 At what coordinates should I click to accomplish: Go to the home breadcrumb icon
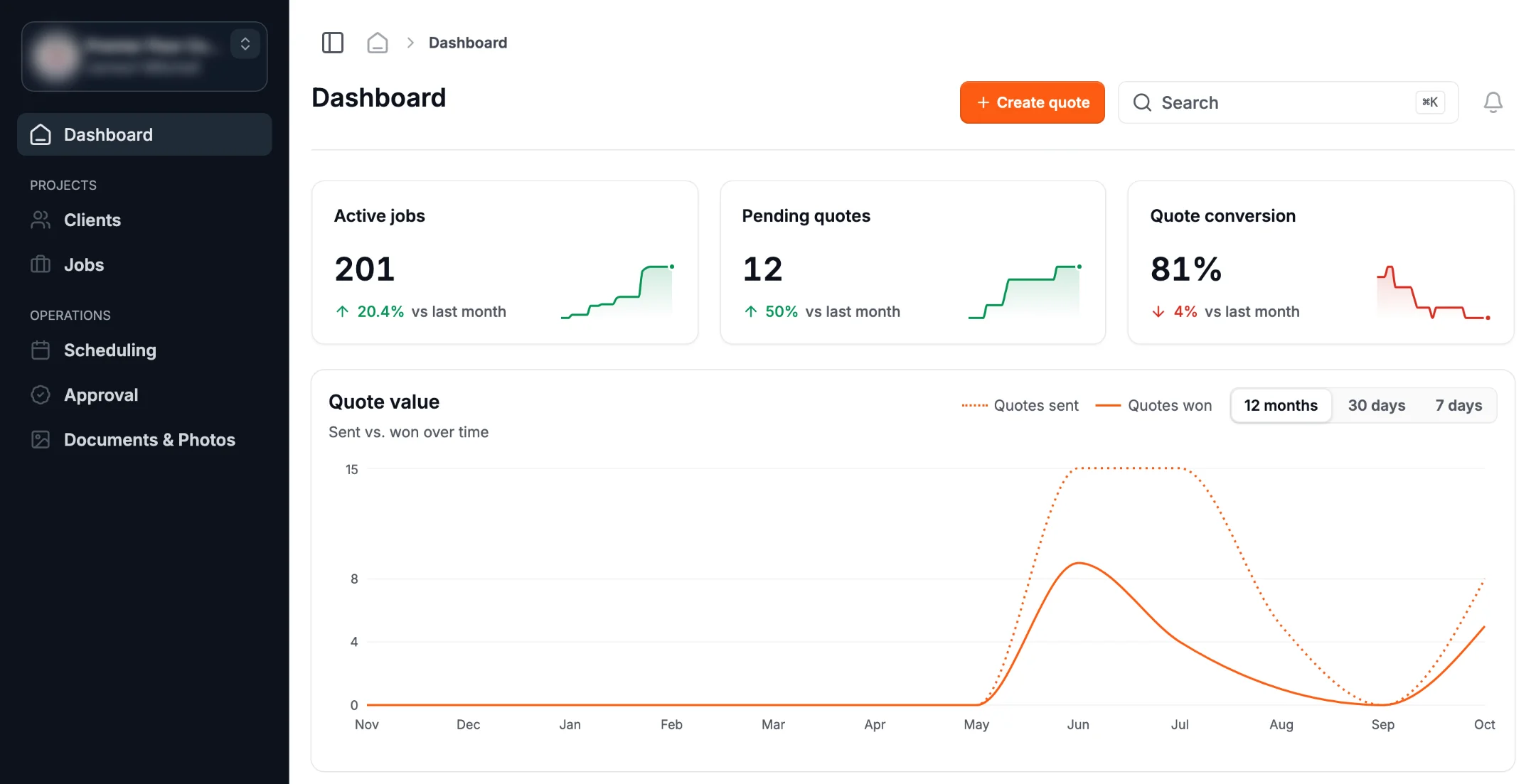point(377,43)
